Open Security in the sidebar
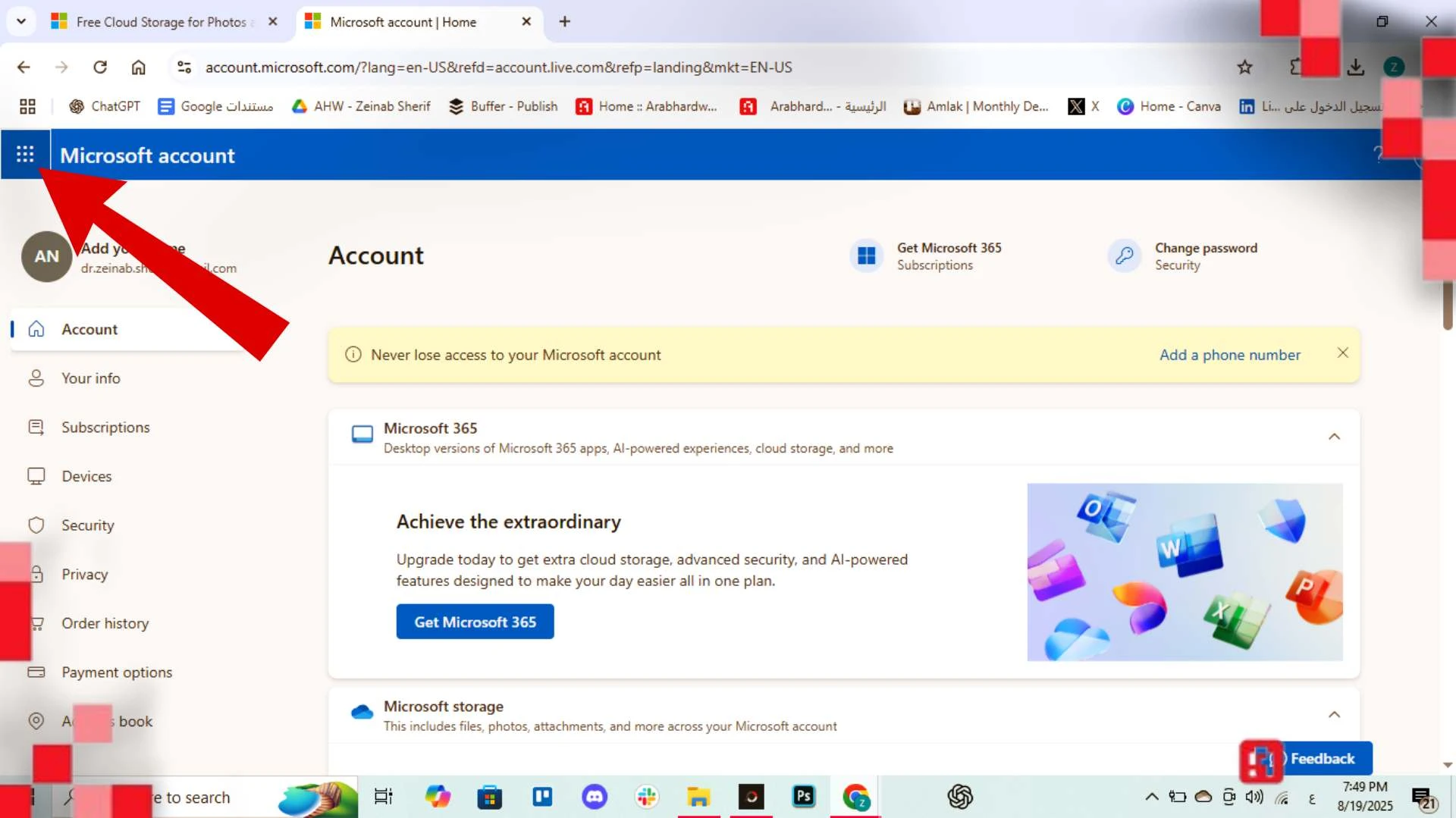 [x=88, y=525]
